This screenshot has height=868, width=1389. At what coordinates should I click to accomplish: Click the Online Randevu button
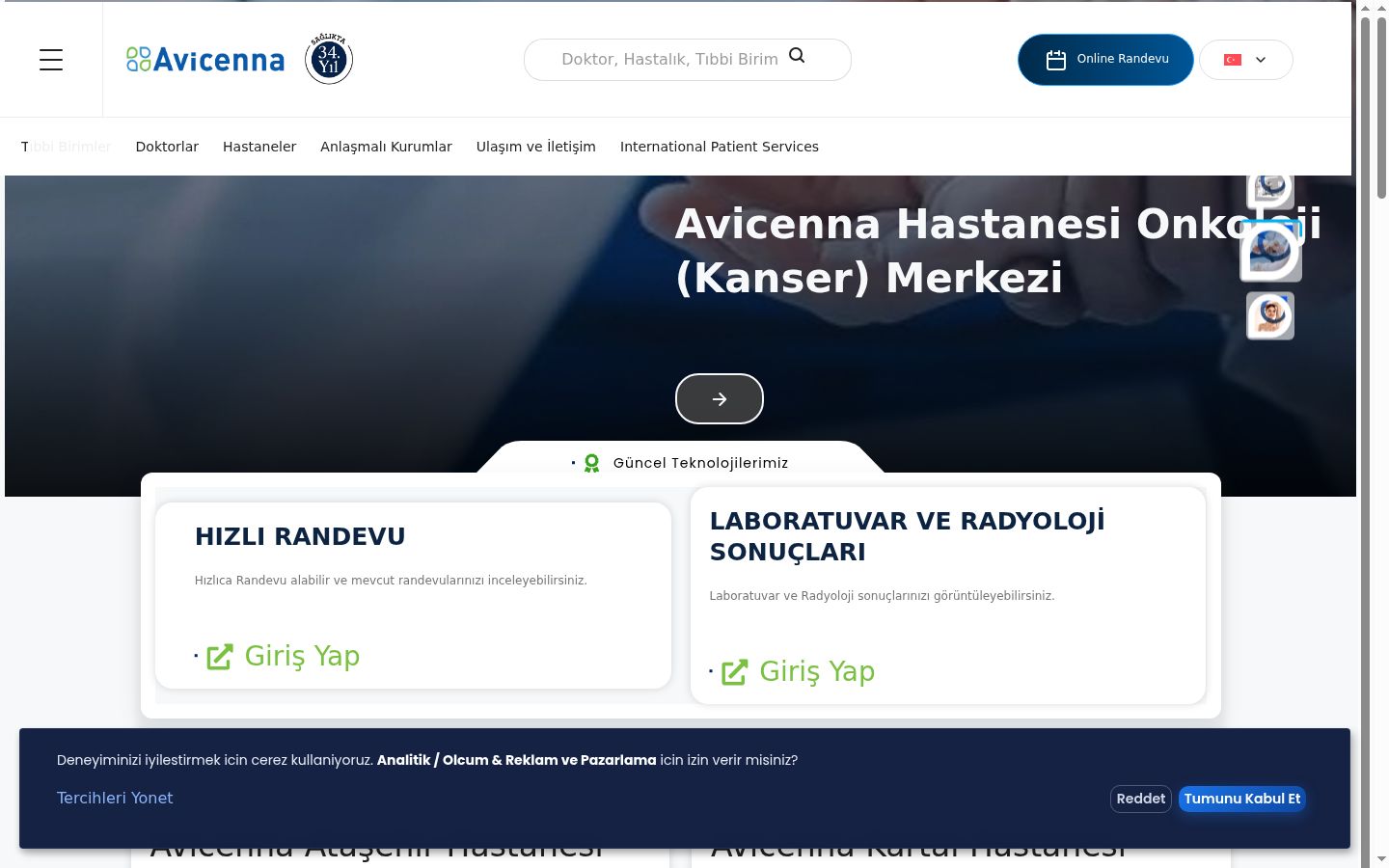(x=1105, y=60)
